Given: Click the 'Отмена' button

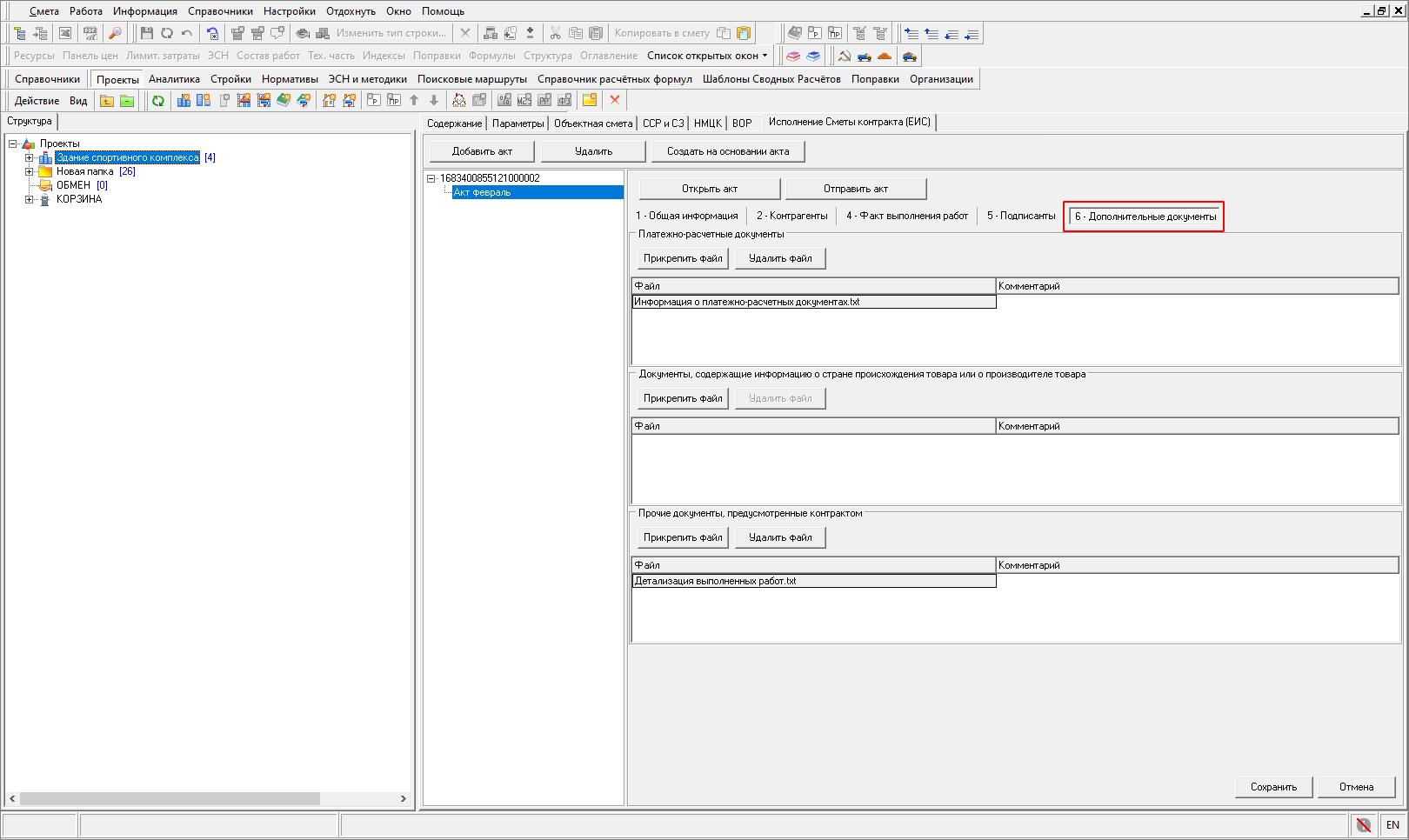Looking at the screenshot, I should coord(1356,787).
